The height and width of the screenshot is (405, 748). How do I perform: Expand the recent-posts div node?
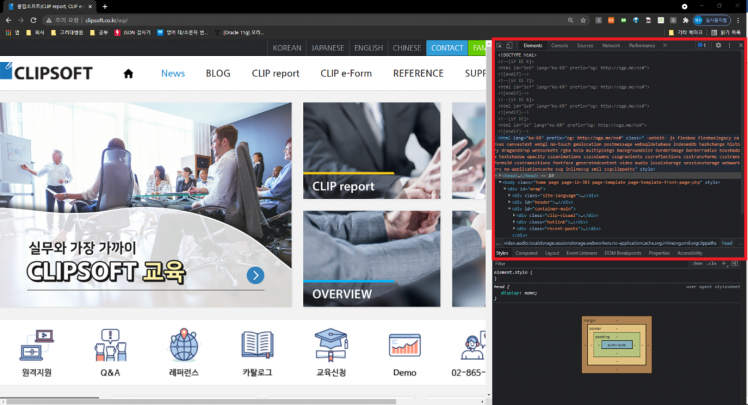click(x=514, y=229)
